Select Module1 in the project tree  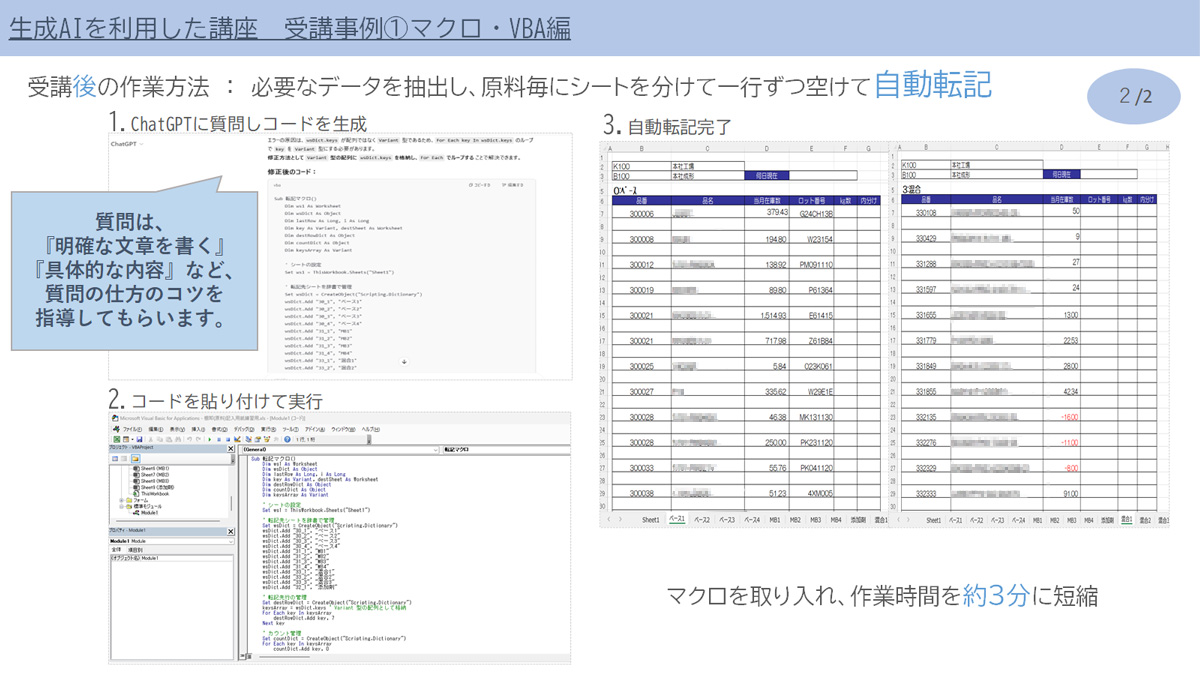tap(148, 512)
